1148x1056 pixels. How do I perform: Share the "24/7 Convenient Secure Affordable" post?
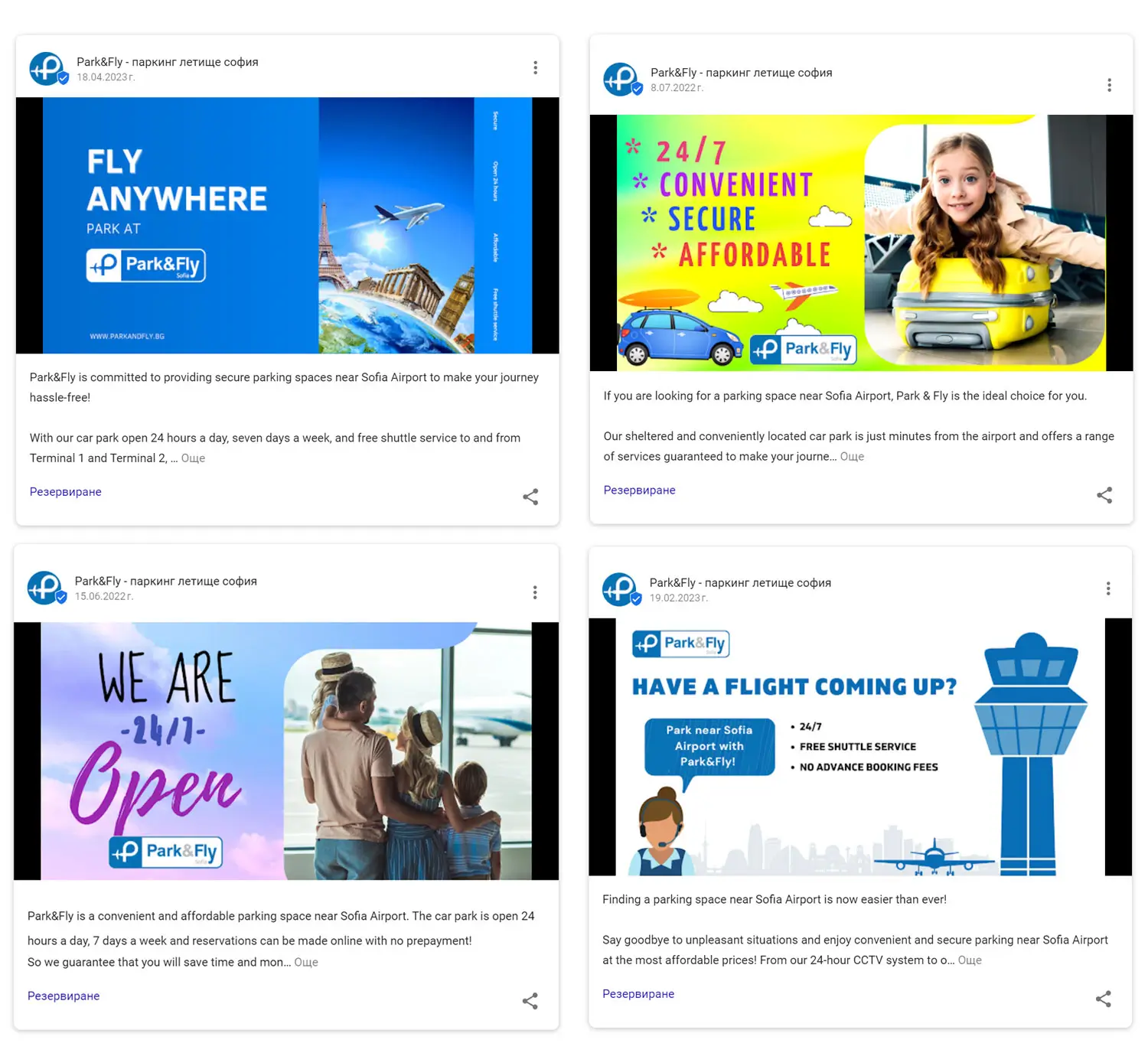pyautogui.click(x=1104, y=495)
